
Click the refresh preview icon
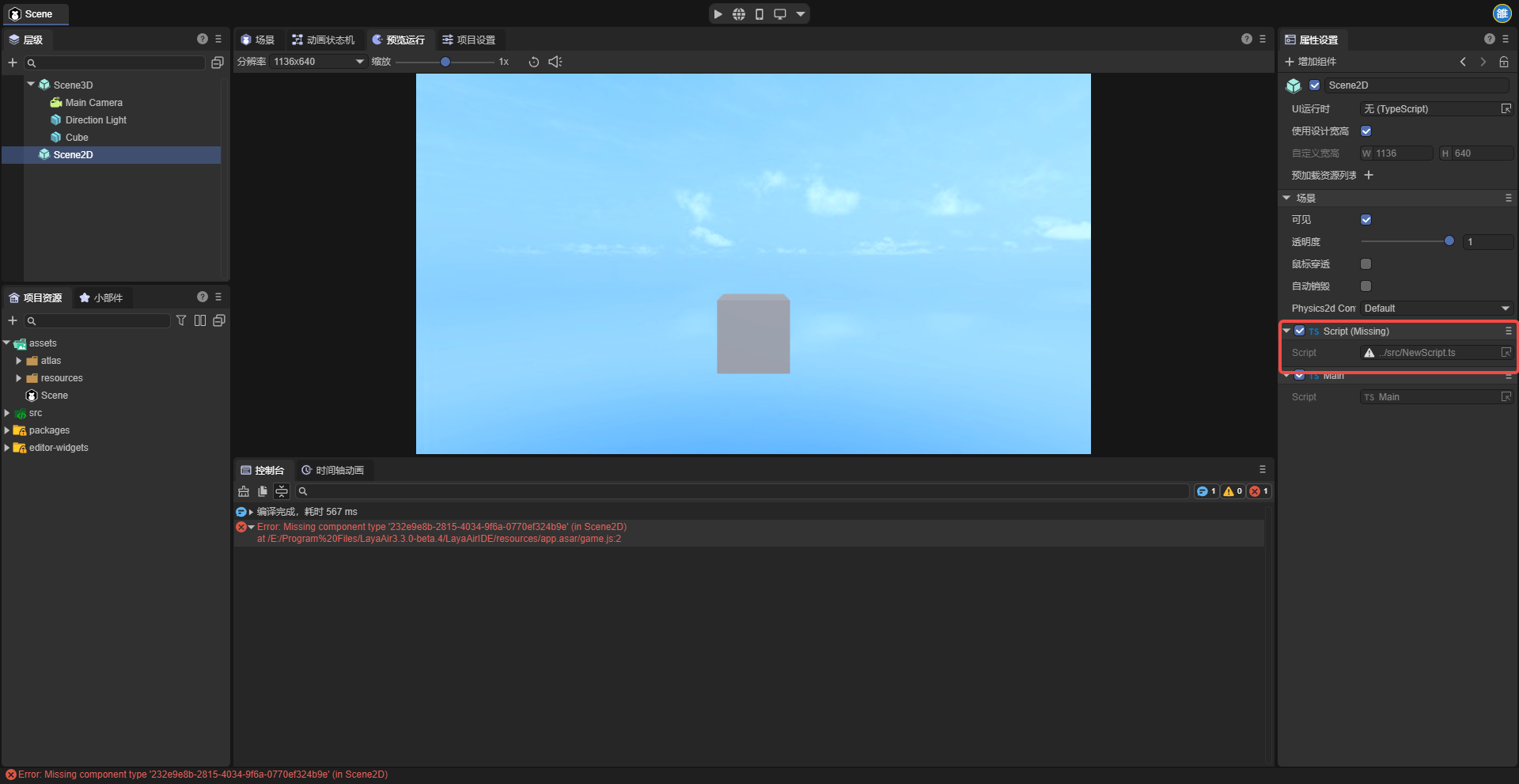(x=534, y=62)
